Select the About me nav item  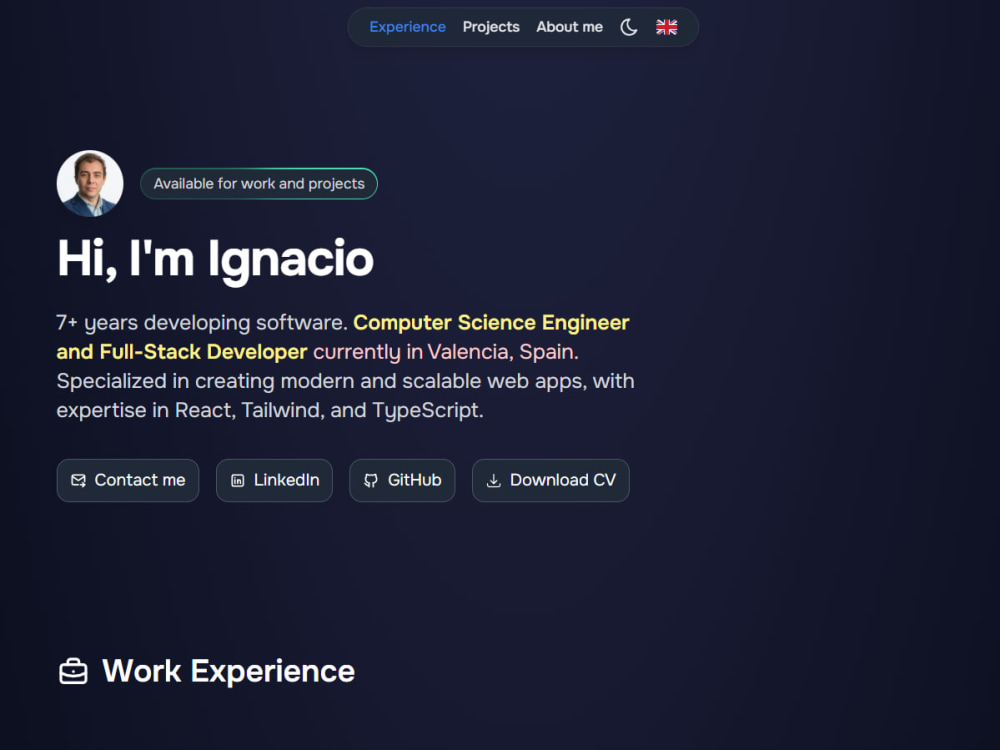(569, 27)
